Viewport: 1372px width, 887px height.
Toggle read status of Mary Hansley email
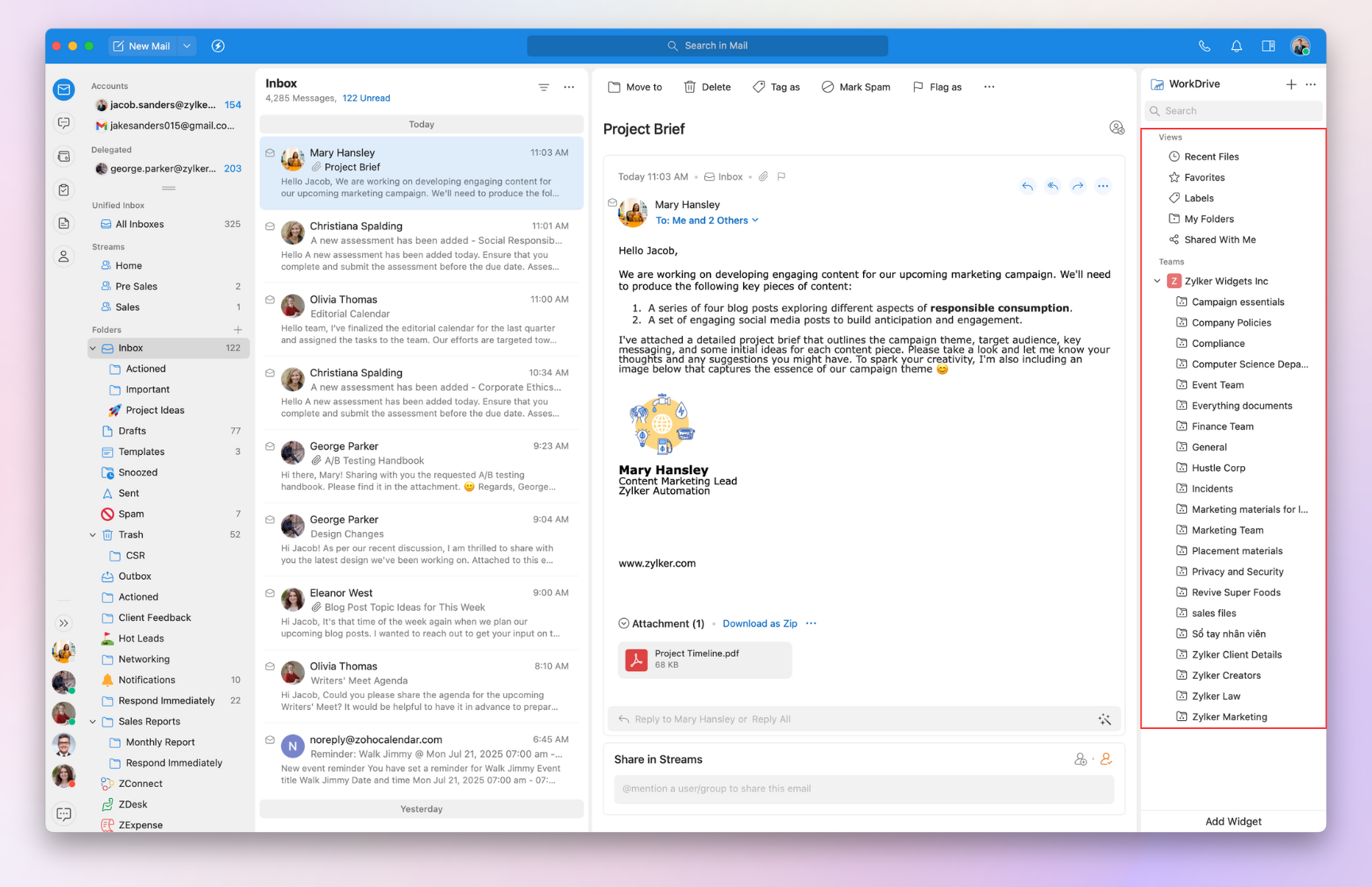[270, 152]
